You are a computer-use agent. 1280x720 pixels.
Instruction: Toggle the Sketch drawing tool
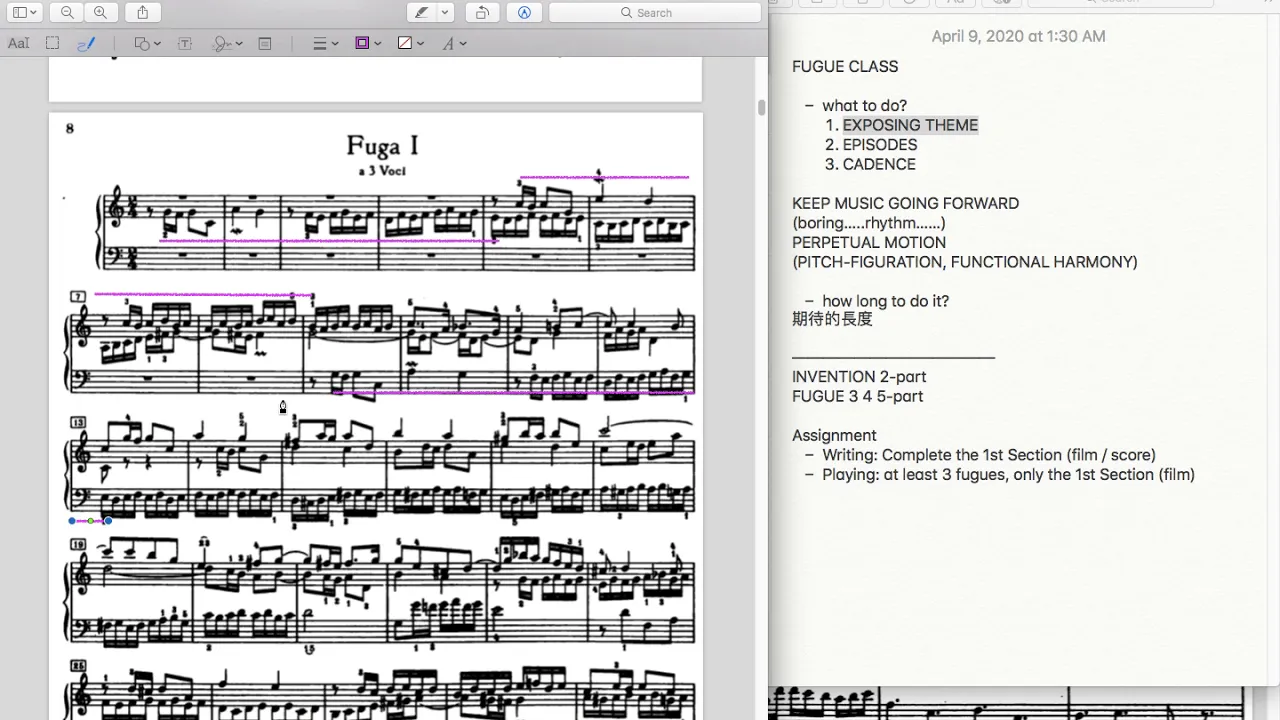pos(86,43)
